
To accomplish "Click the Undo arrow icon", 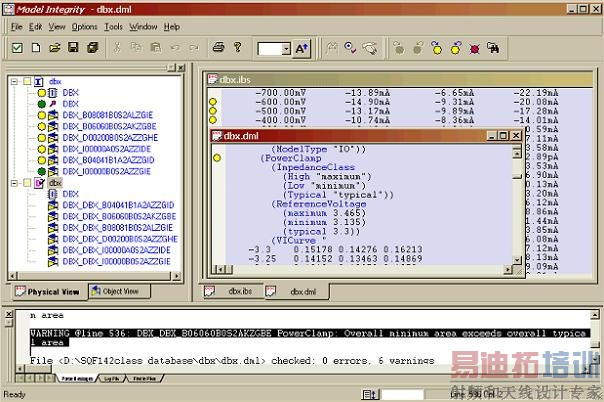I will [x=175, y=48].
